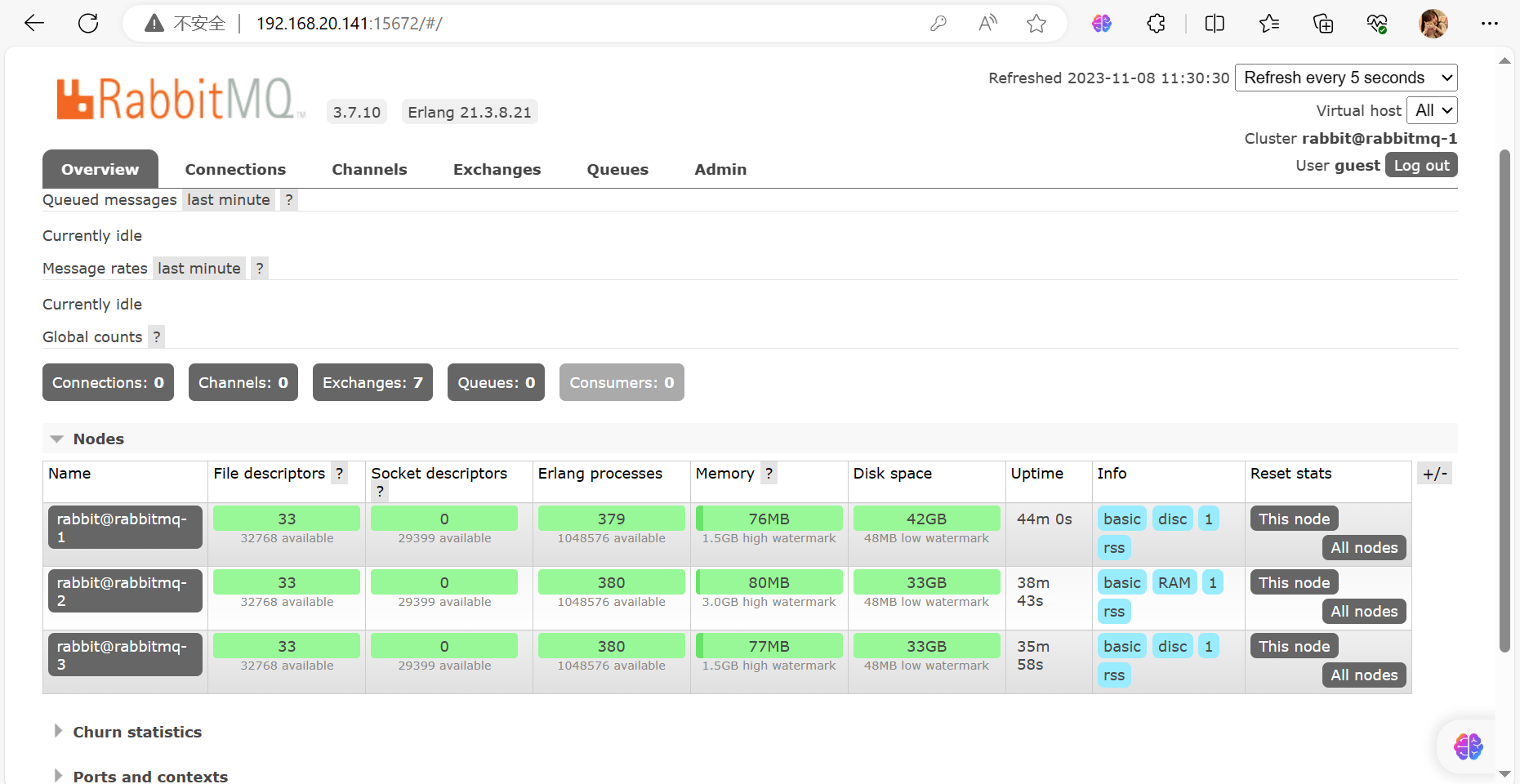Open the Refresh every 5 seconds dropdown
The height and width of the screenshot is (784, 1520).
point(1346,78)
